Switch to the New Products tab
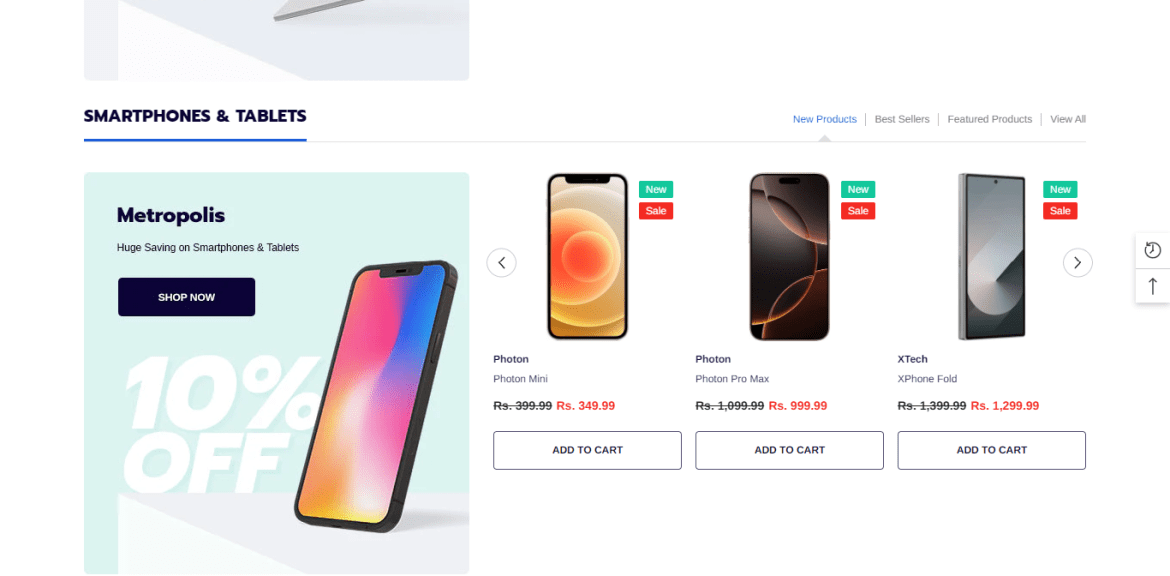Screen dimensions: 1170x576 pos(825,119)
